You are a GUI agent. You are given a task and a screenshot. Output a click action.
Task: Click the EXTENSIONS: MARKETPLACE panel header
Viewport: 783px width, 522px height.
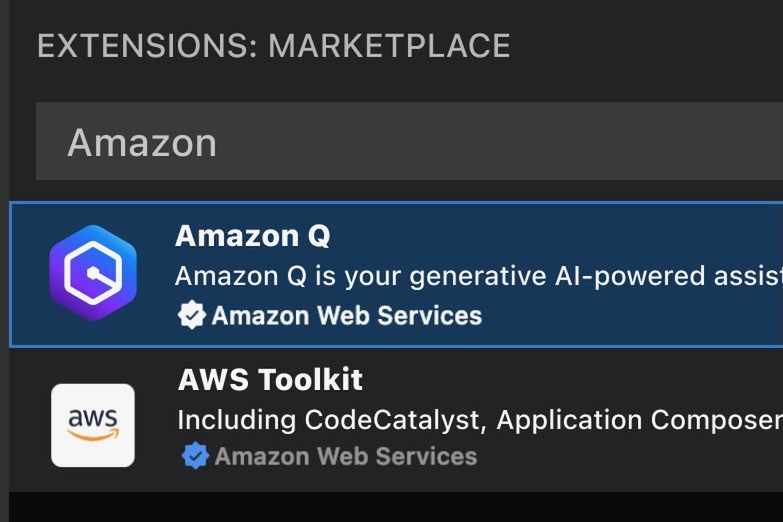click(x=274, y=45)
